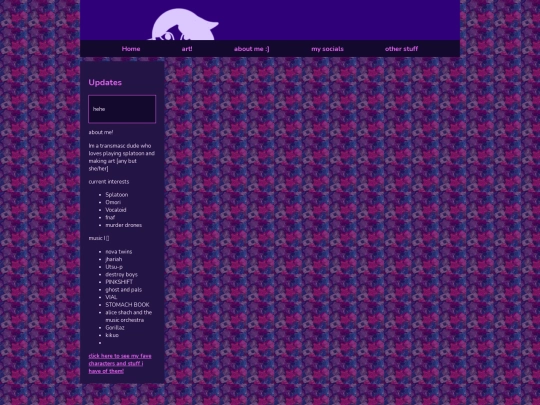Select the Updates heading

(105, 83)
